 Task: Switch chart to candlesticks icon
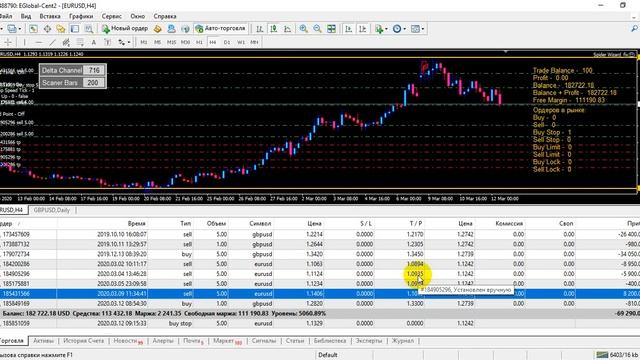pos(273,29)
